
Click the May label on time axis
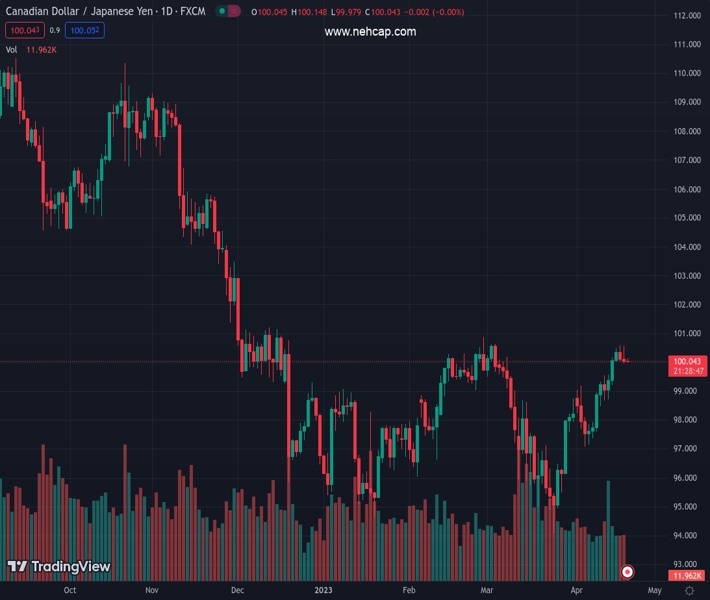pyautogui.click(x=641, y=590)
